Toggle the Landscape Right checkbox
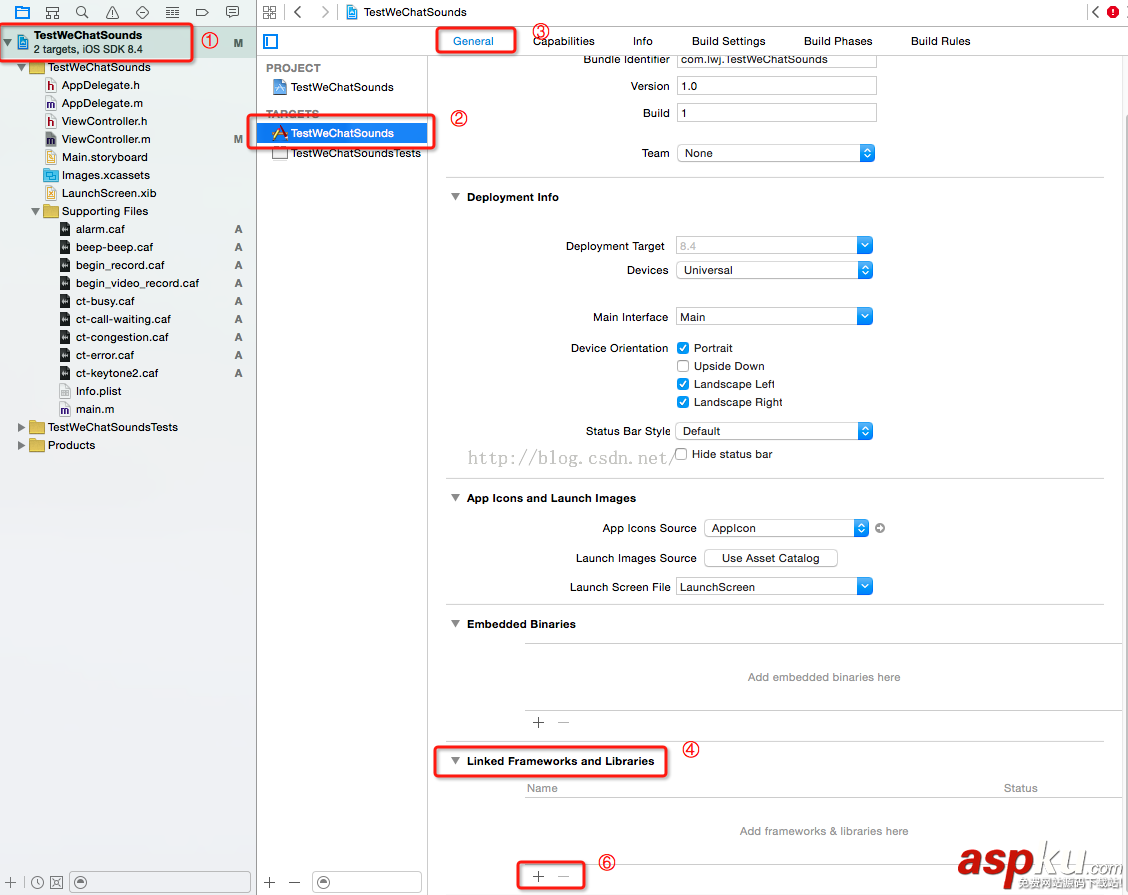 (x=683, y=402)
